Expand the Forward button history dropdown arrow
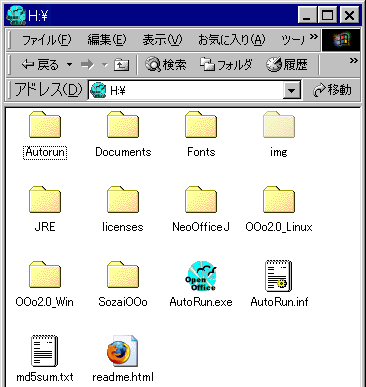 105,64
